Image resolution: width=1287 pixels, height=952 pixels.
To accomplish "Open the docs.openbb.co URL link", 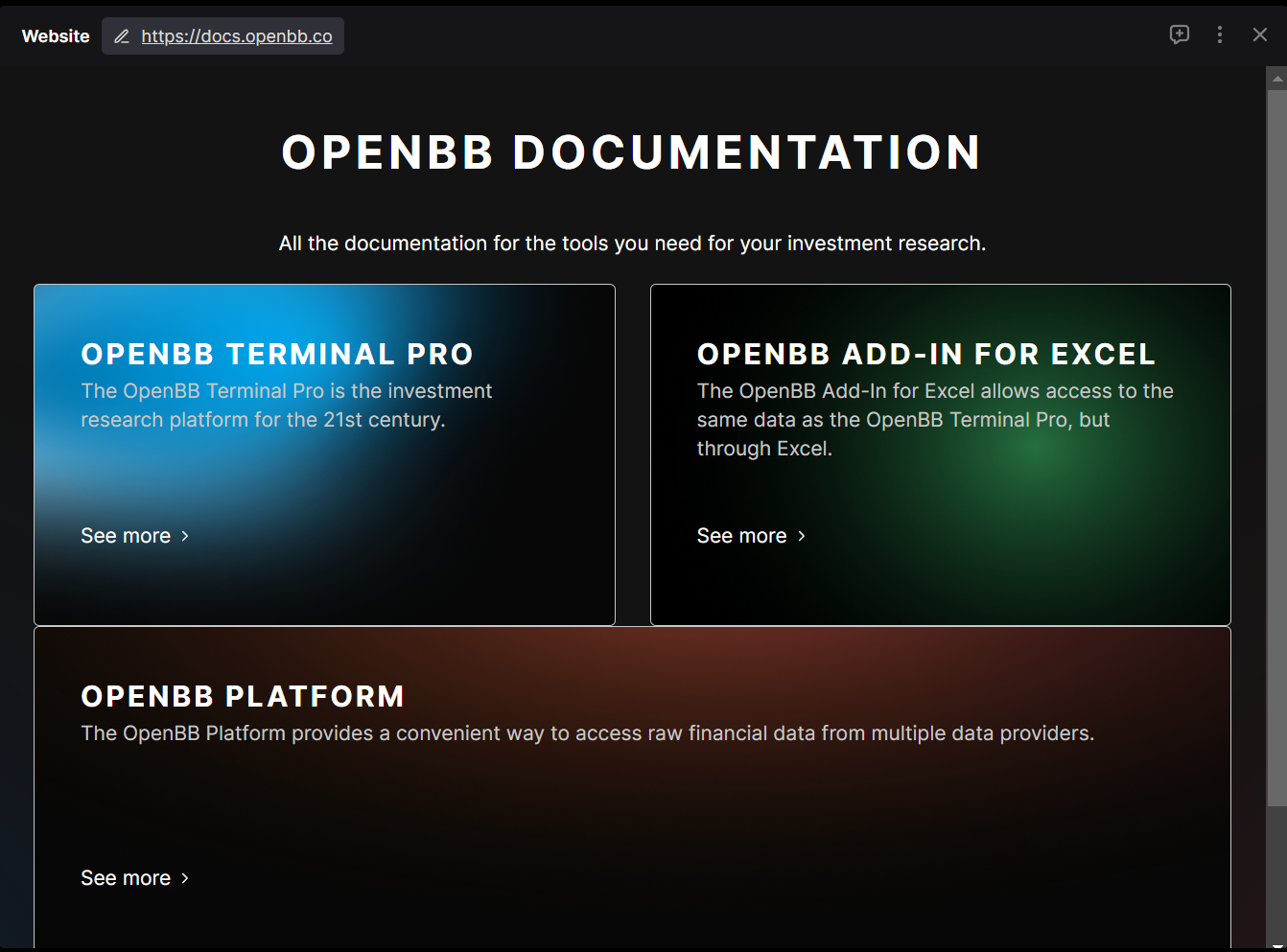I will click(x=237, y=36).
